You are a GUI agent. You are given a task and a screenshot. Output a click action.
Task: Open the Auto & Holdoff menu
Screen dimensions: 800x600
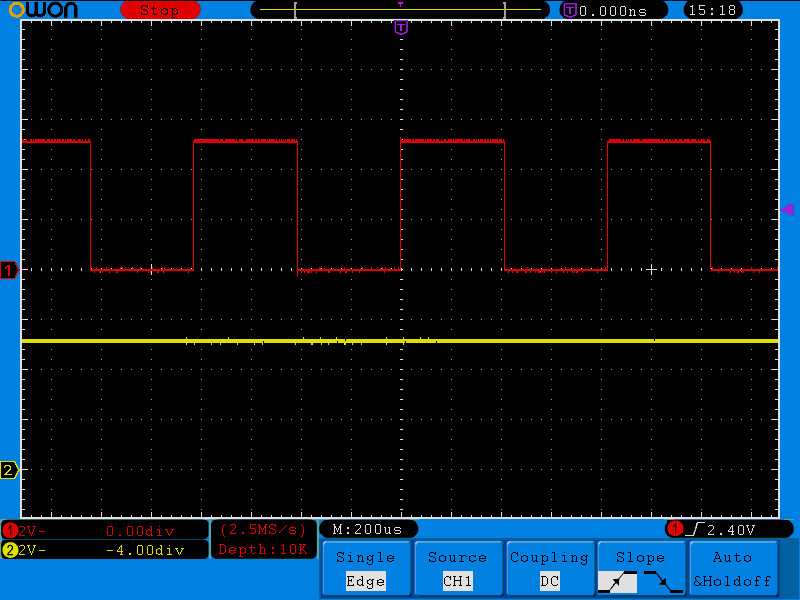(x=733, y=568)
